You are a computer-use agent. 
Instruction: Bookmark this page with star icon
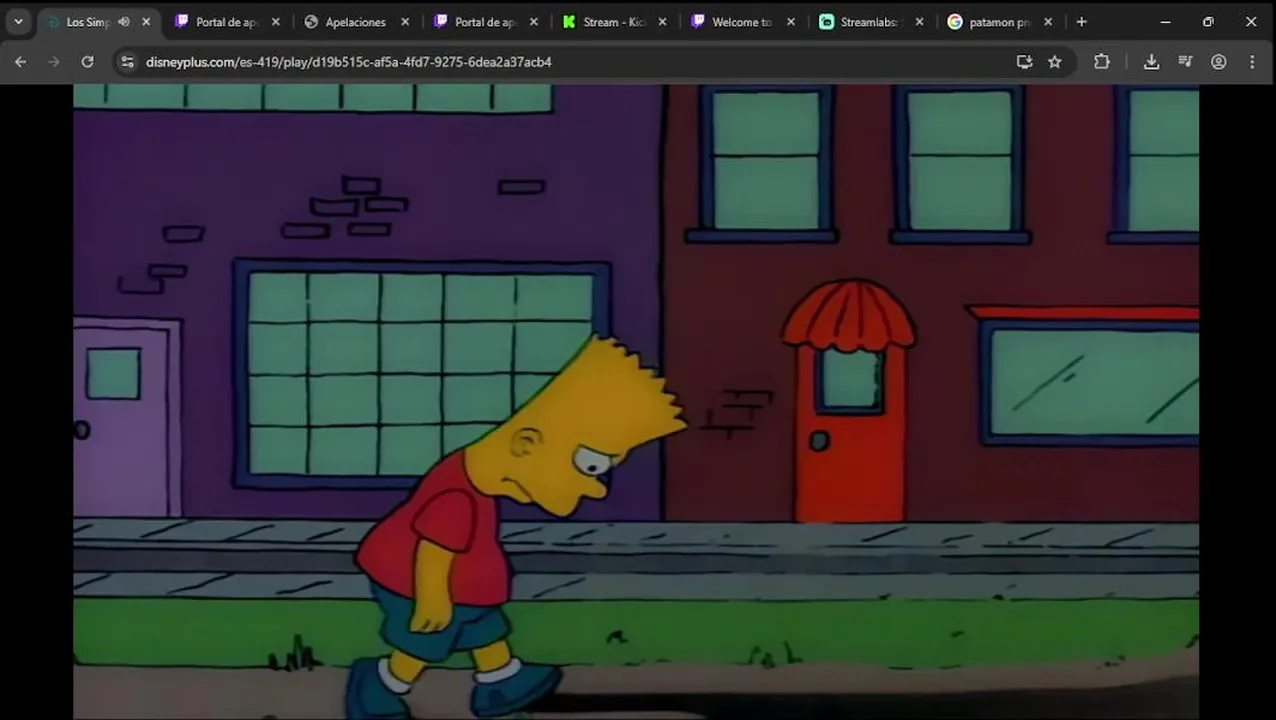click(x=1054, y=62)
